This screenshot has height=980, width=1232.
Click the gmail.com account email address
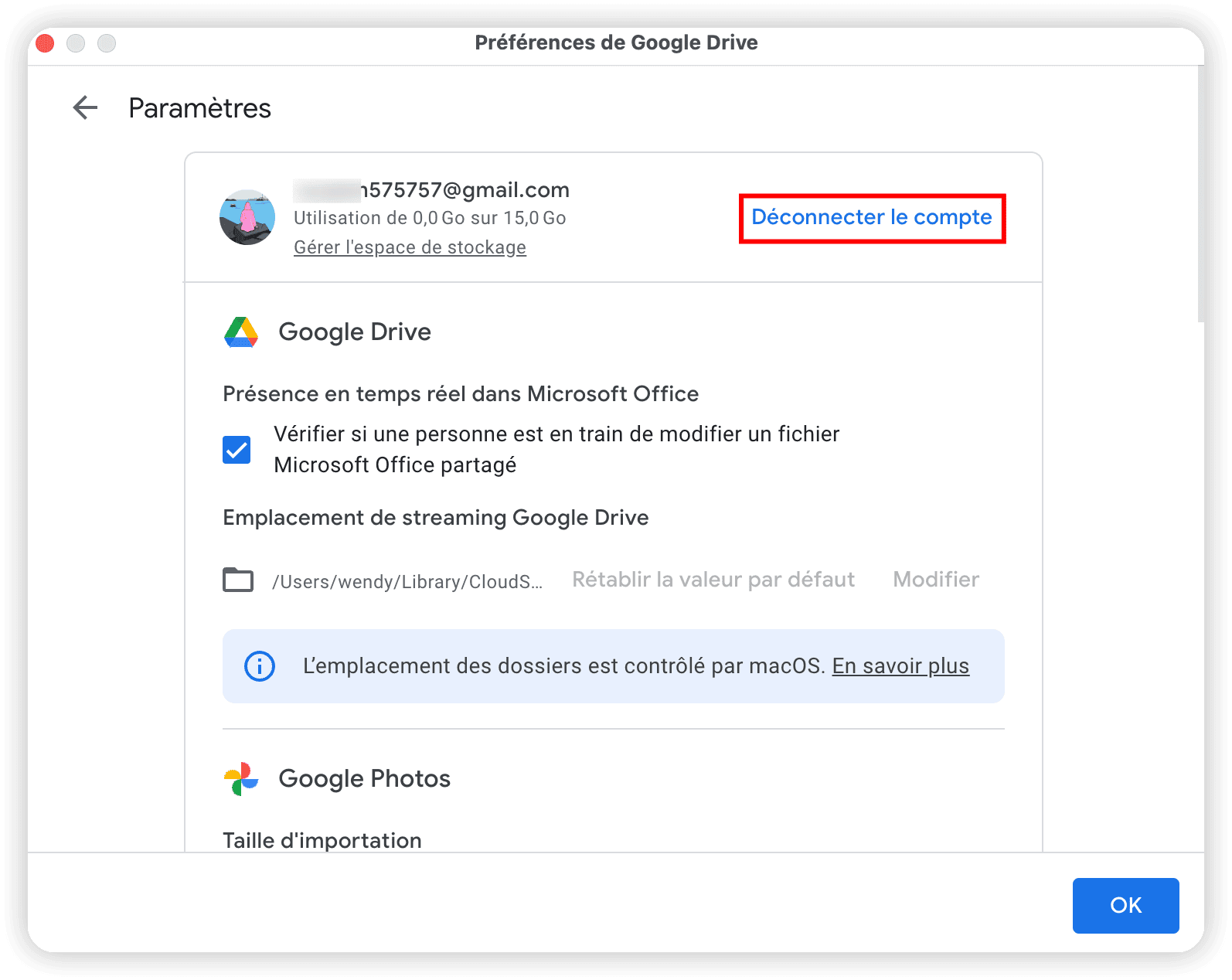431,190
